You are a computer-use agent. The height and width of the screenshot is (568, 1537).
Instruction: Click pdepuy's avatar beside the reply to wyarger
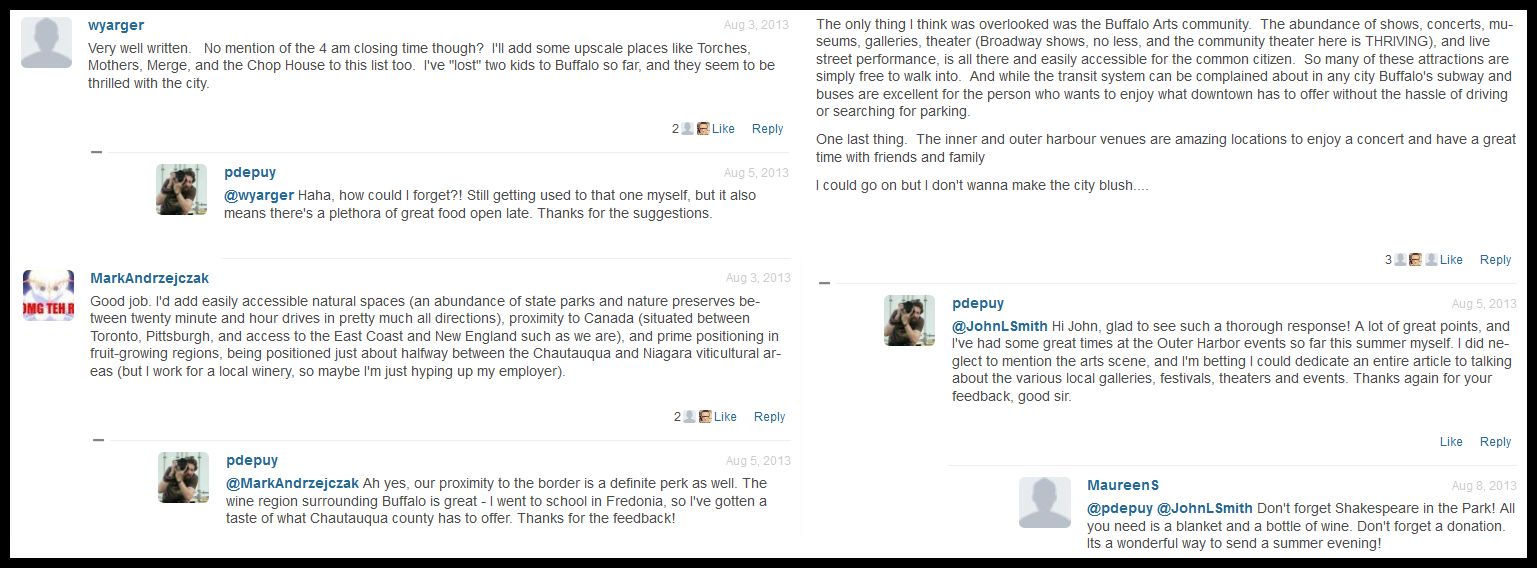click(181, 189)
